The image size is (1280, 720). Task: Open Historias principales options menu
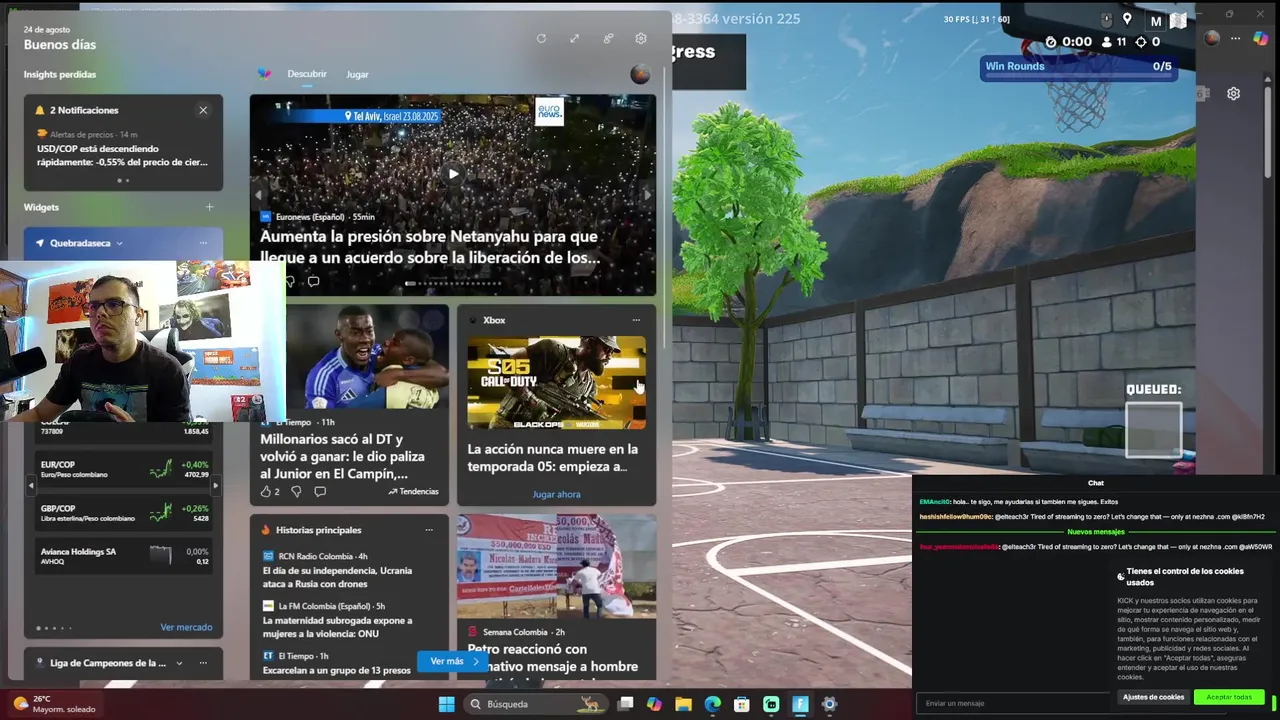click(429, 530)
